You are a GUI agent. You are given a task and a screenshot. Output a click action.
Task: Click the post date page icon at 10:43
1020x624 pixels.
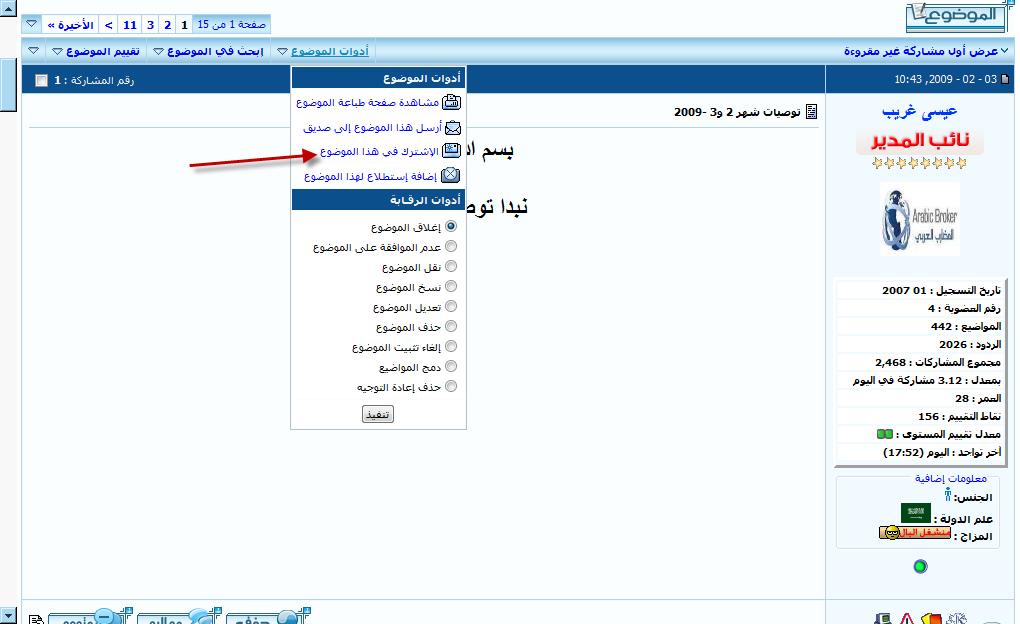tap(1005, 79)
